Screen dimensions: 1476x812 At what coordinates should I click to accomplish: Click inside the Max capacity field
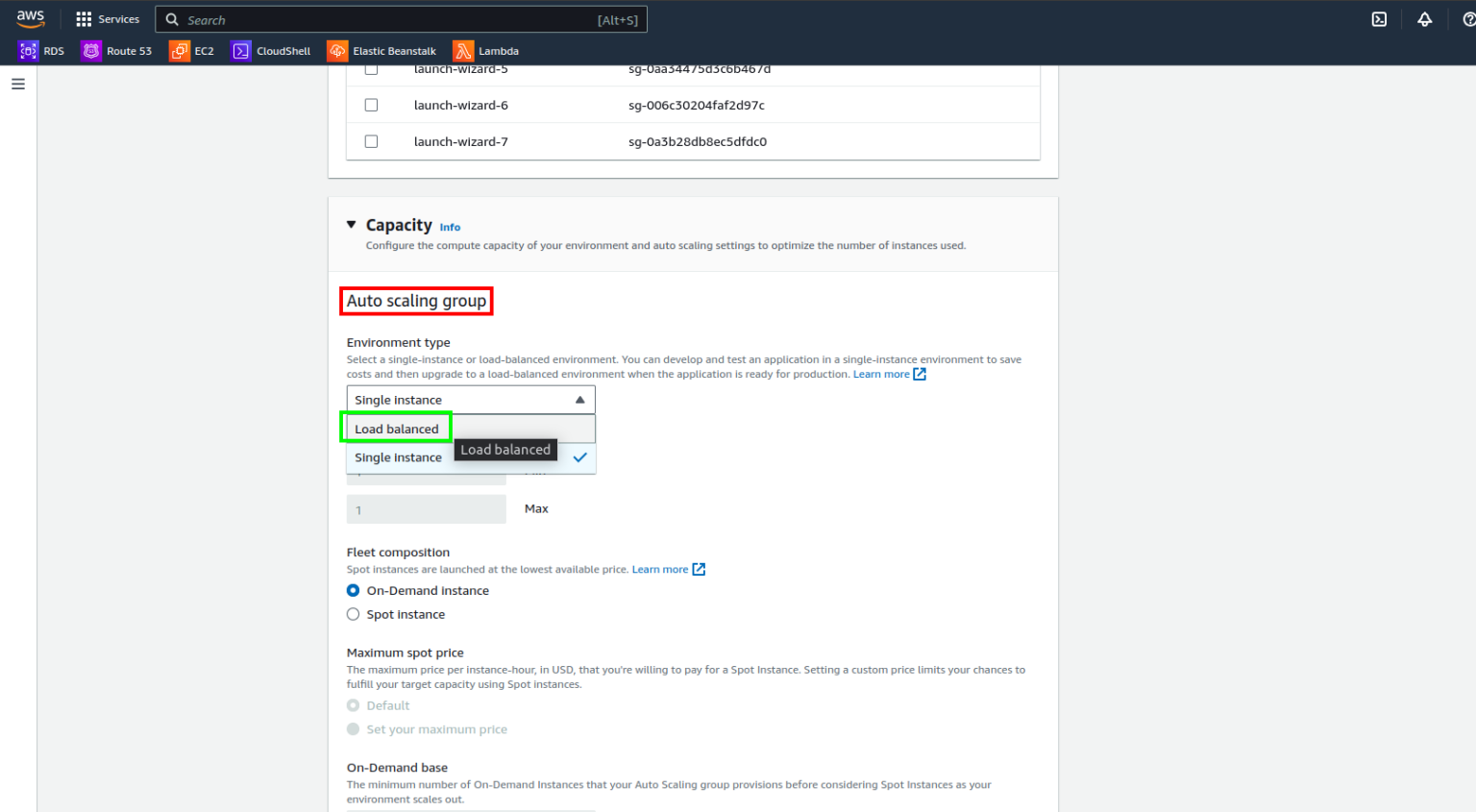point(426,508)
